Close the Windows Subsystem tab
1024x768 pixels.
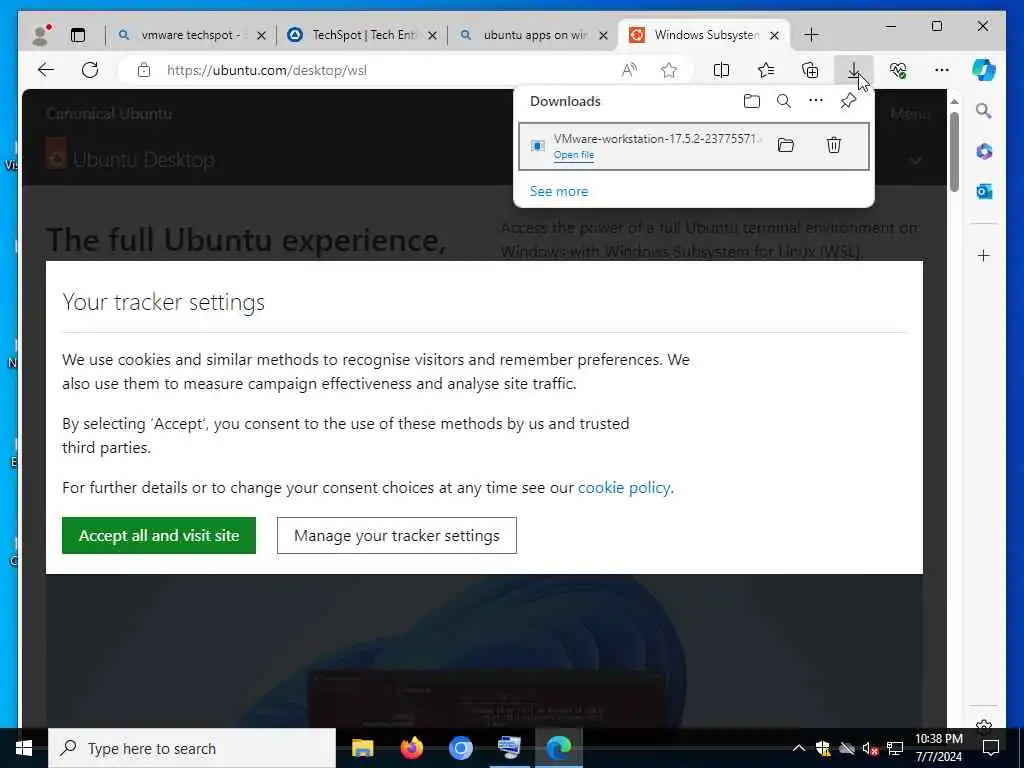[x=775, y=35]
